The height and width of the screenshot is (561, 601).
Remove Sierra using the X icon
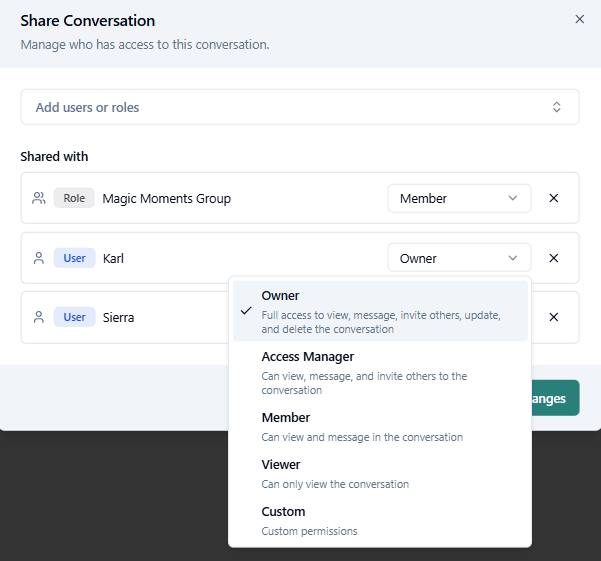tap(553, 317)
